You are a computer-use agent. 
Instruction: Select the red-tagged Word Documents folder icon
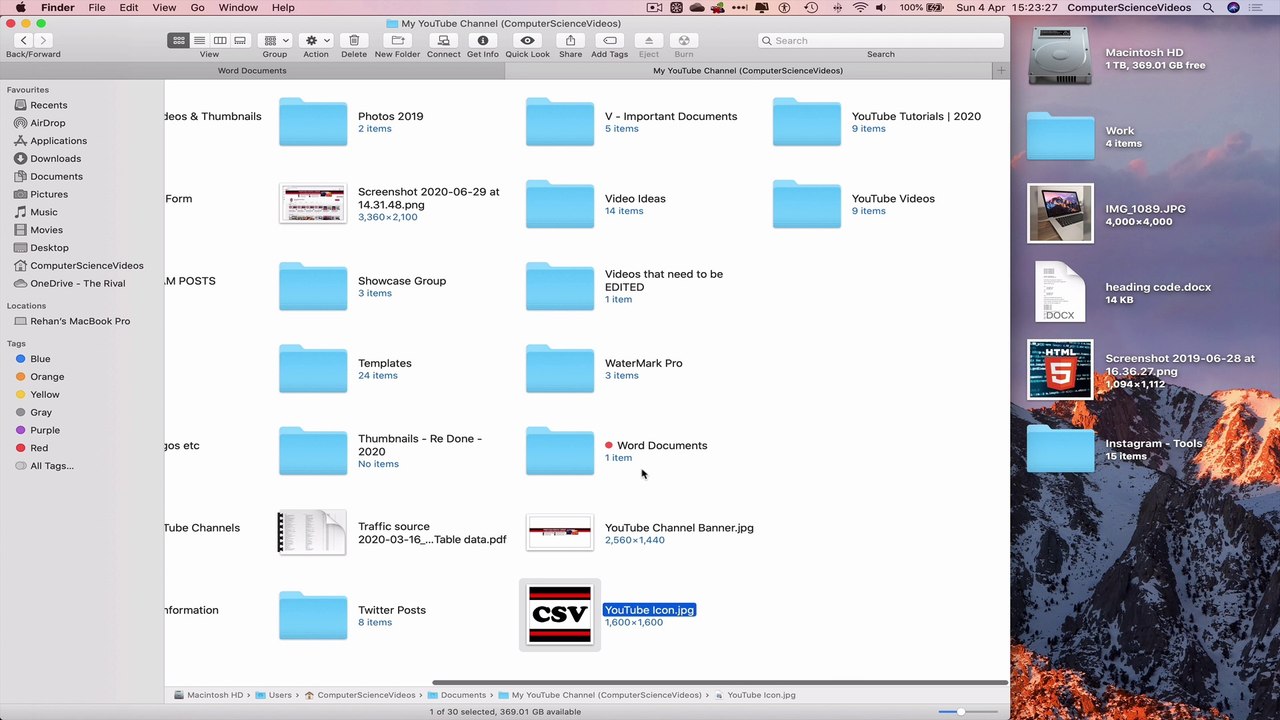560,451
